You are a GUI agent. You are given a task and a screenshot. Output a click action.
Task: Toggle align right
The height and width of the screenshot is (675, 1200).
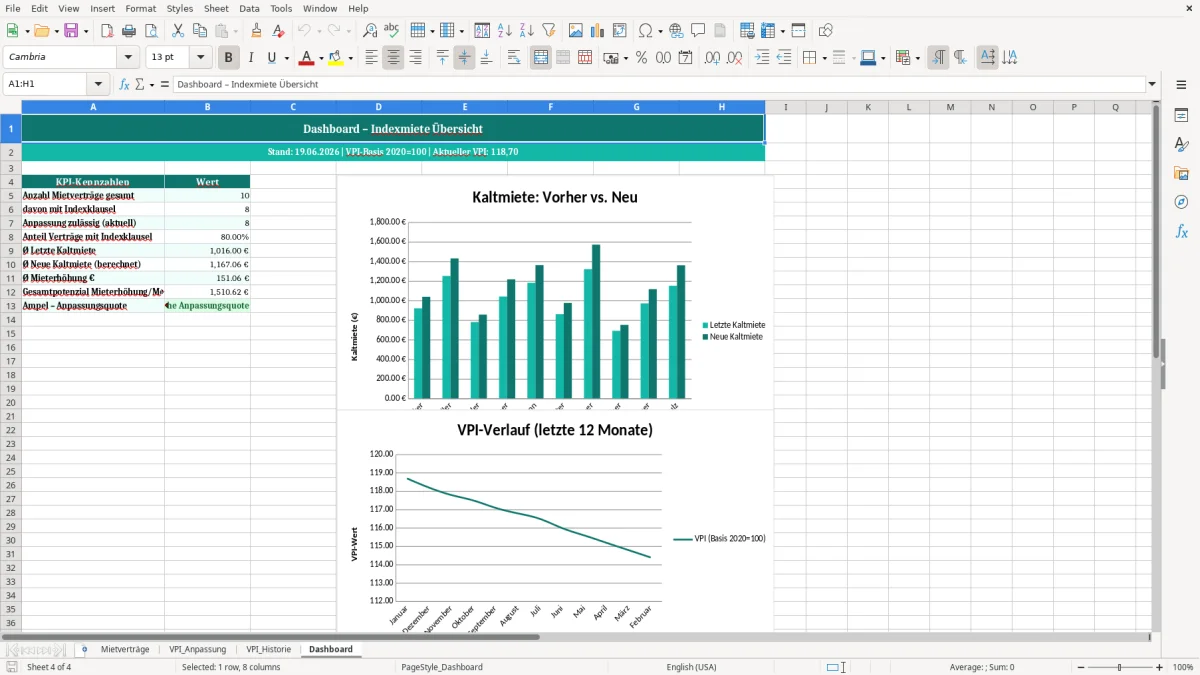(415, 58)
